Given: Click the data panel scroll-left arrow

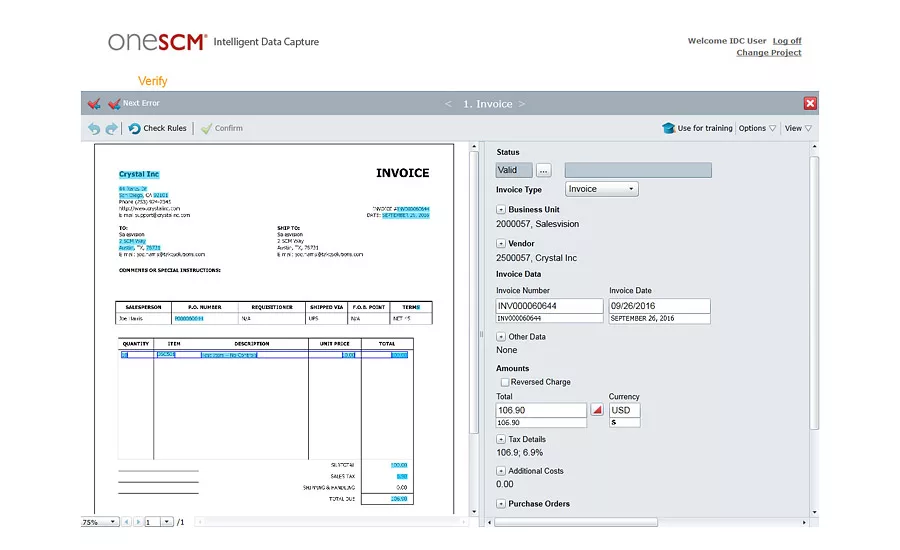Looking at the screenshot, I should pyautogui.click(x=489, y=522).
